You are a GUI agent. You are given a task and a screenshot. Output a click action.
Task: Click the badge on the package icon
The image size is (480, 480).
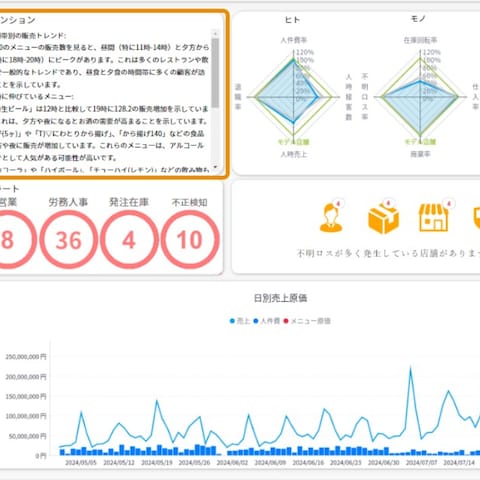(388, 203)
